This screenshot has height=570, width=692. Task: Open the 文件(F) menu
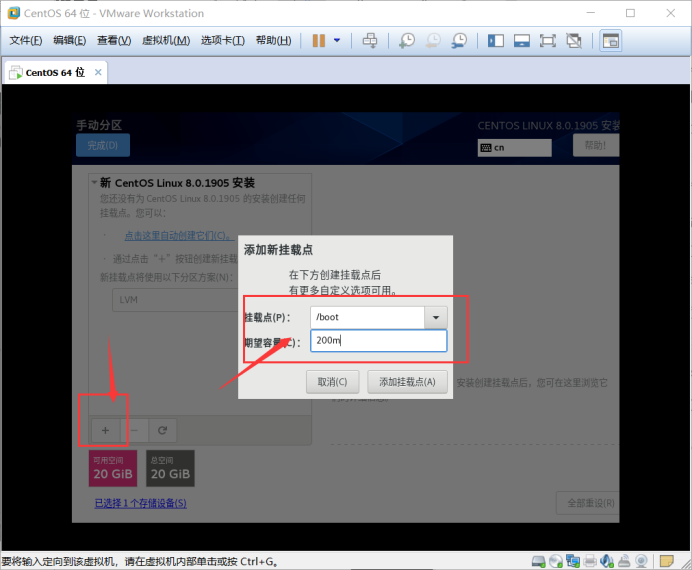26,41
